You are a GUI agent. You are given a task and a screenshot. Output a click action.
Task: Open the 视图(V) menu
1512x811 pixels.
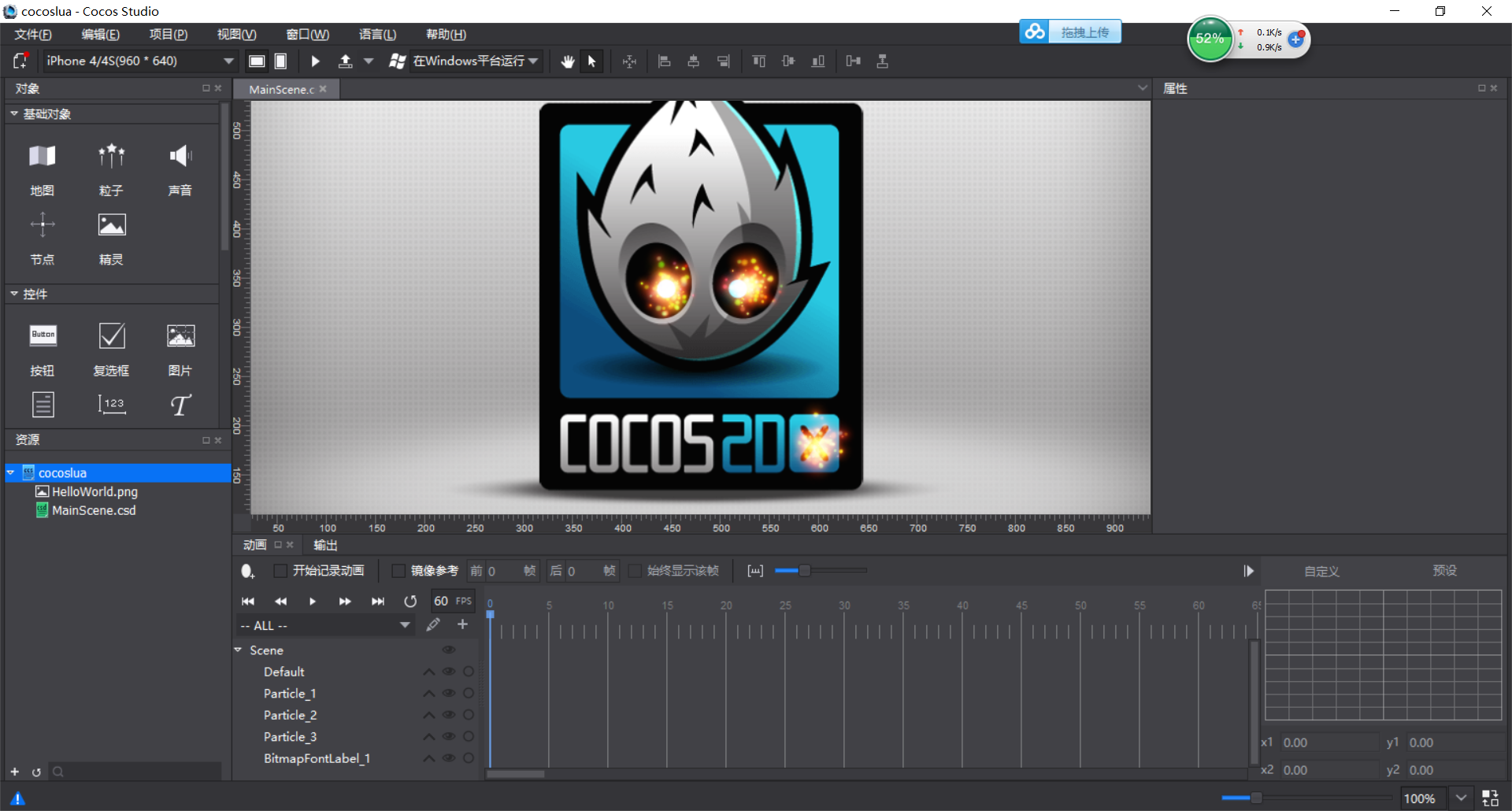[237, 35]
